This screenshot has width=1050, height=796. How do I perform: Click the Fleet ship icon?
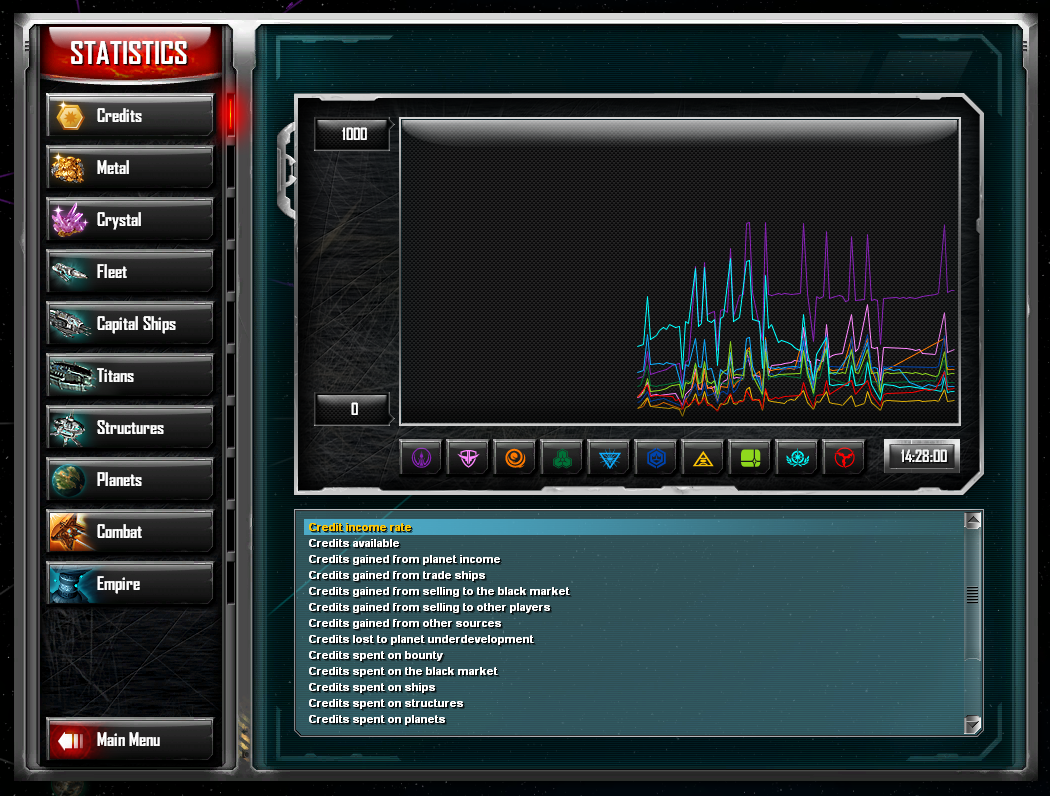pyautogui.click(x=69, y=272)
